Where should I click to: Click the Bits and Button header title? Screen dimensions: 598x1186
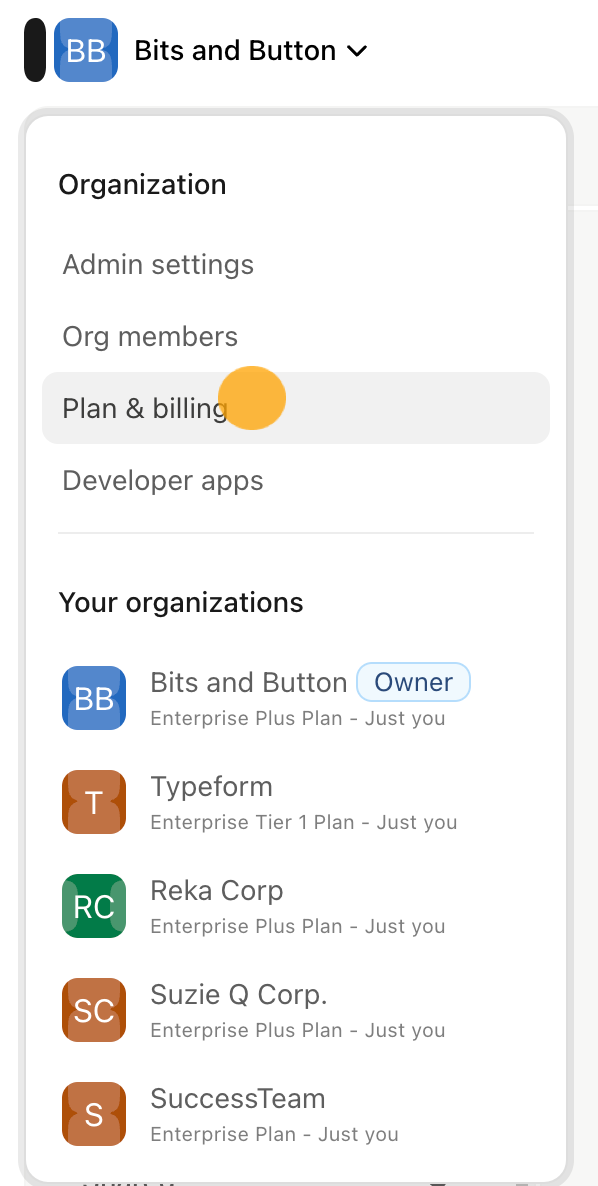pos(235,51)
